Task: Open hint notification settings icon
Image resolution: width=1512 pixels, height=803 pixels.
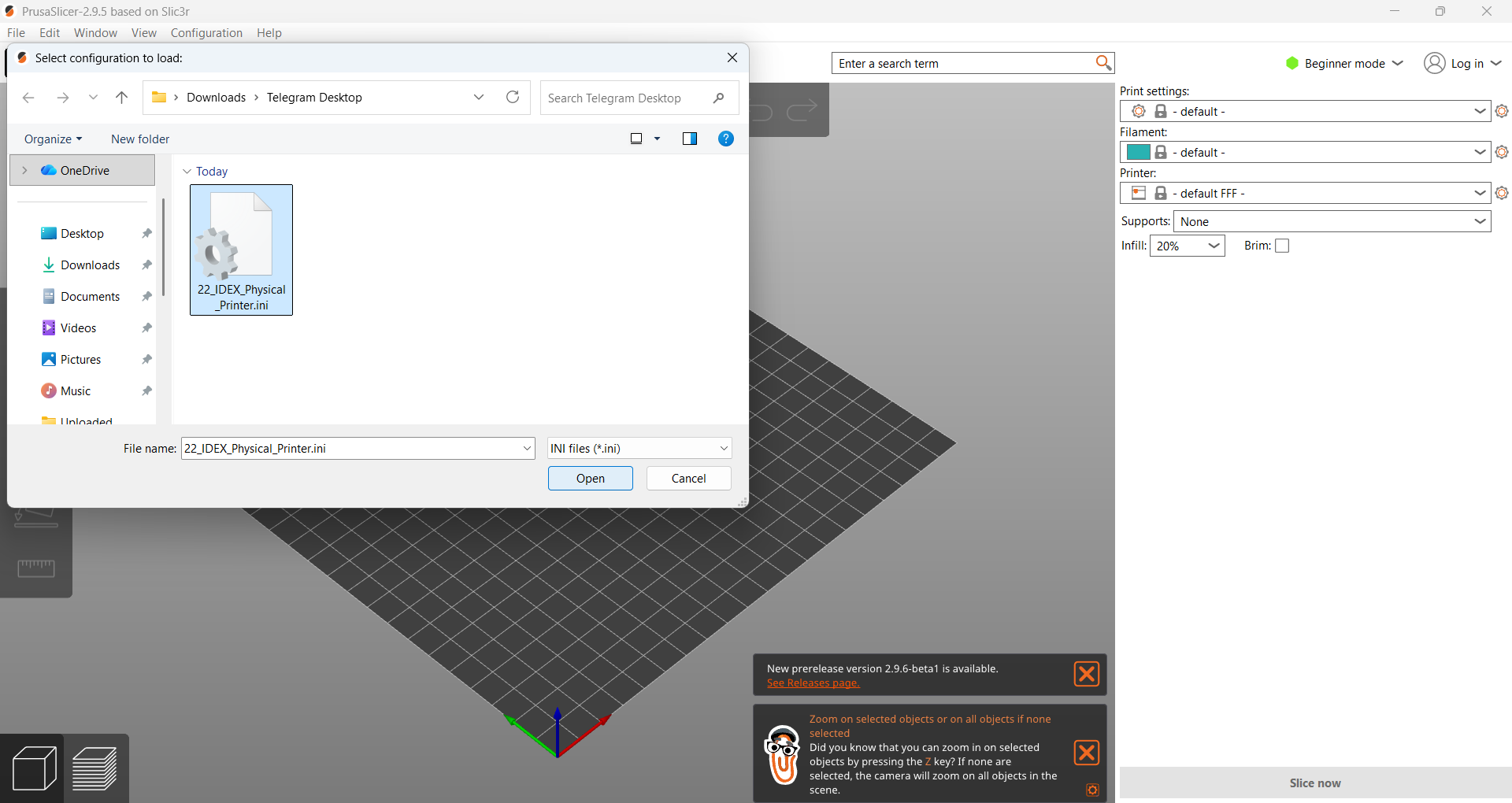Action: click(1092, 790)
